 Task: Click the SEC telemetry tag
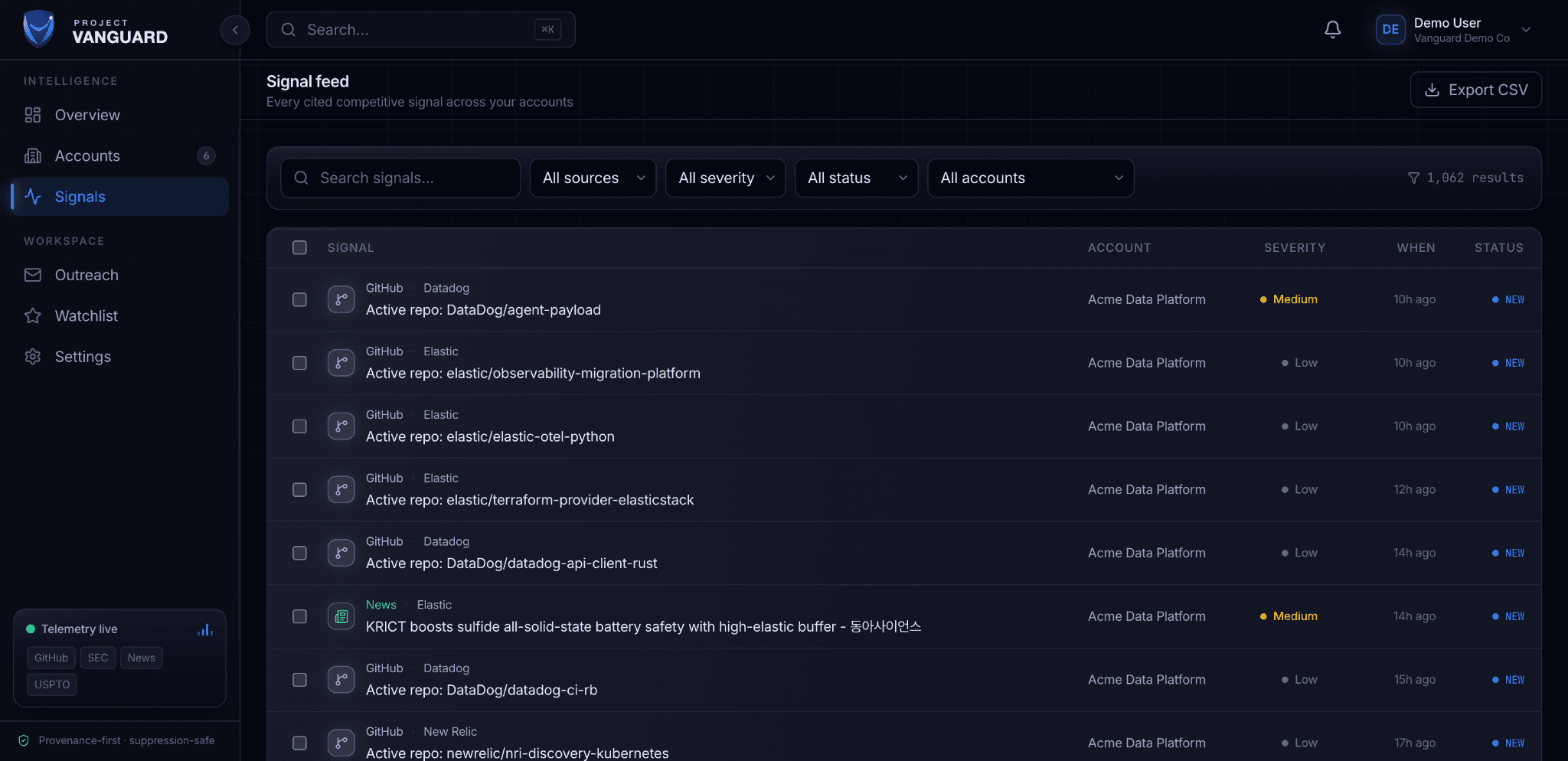tap(98, 658)
